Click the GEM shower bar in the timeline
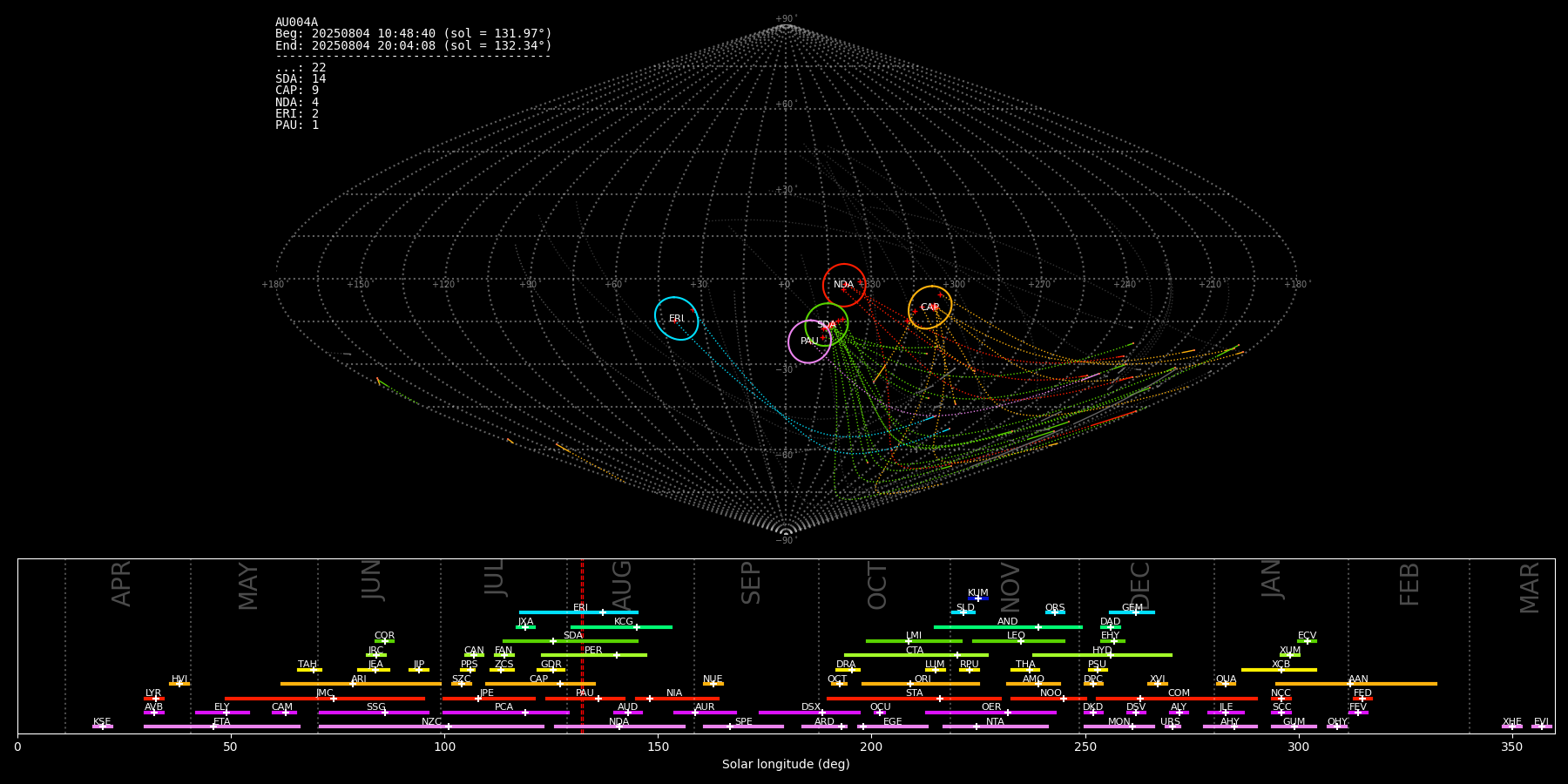The width and height of the screenshot is (1568, 784). [x=1132, y=612]
